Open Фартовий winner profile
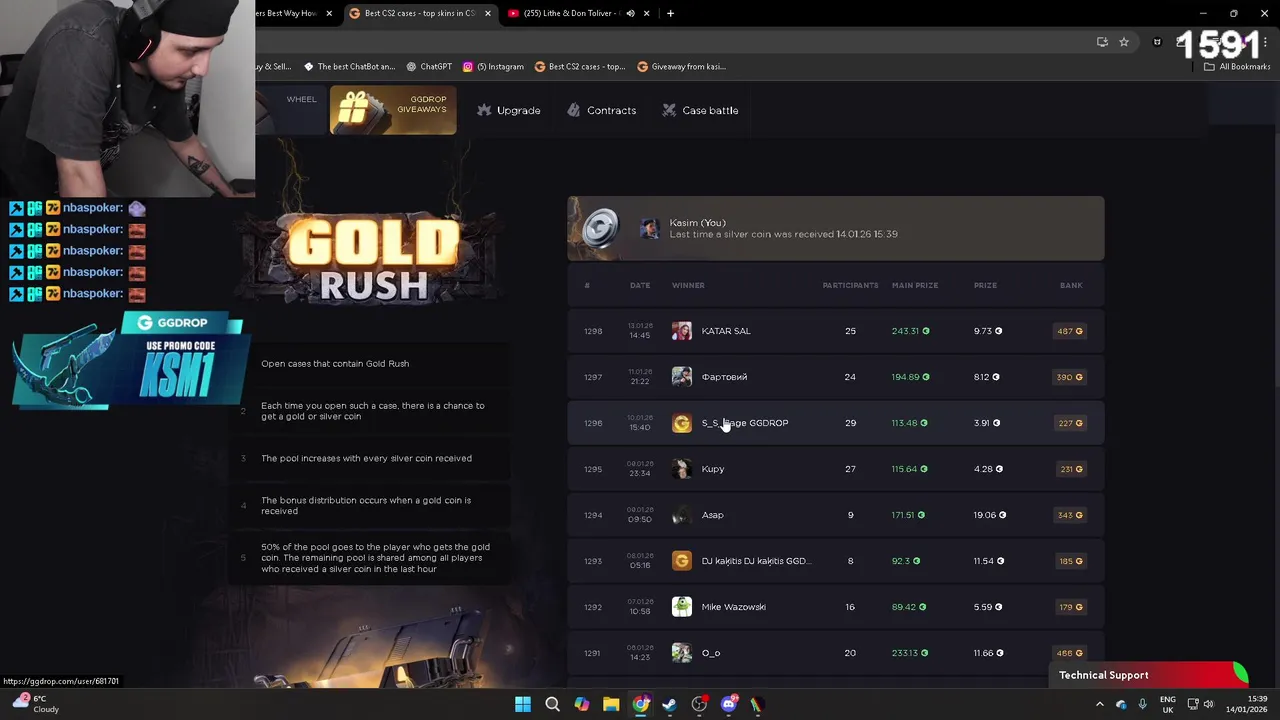Viewport: 1280px width, 720px height. tap(724, 377)
